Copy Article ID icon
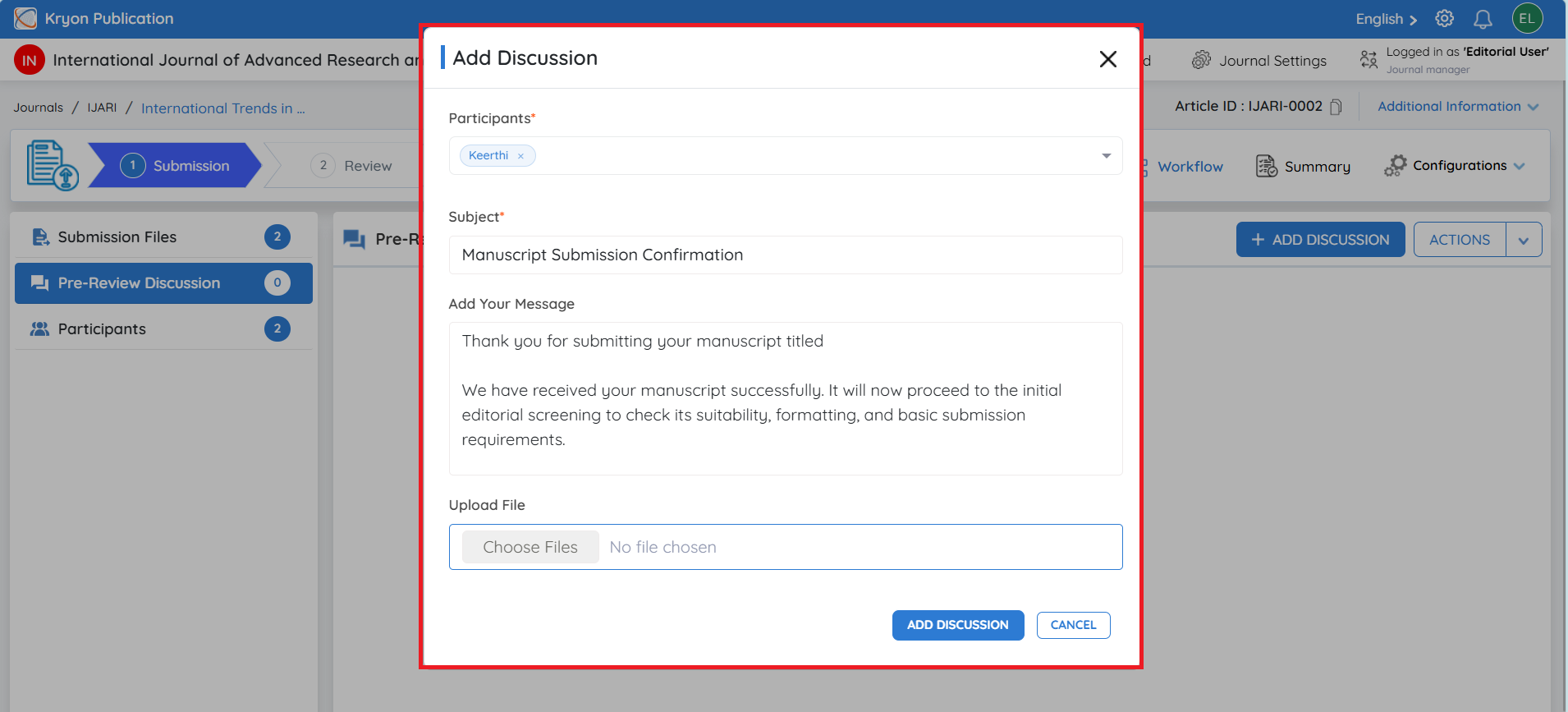 tap(1336, 107)
